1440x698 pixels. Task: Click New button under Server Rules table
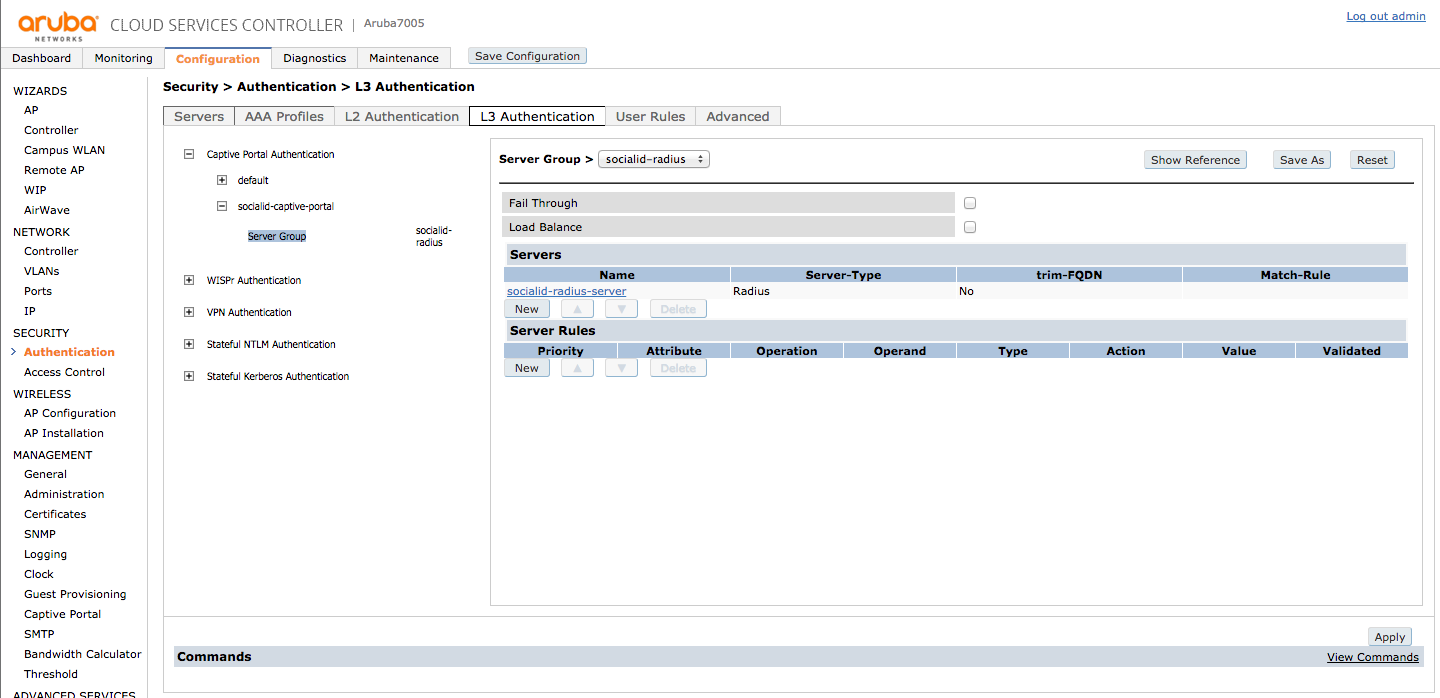[x=527, y=368]
